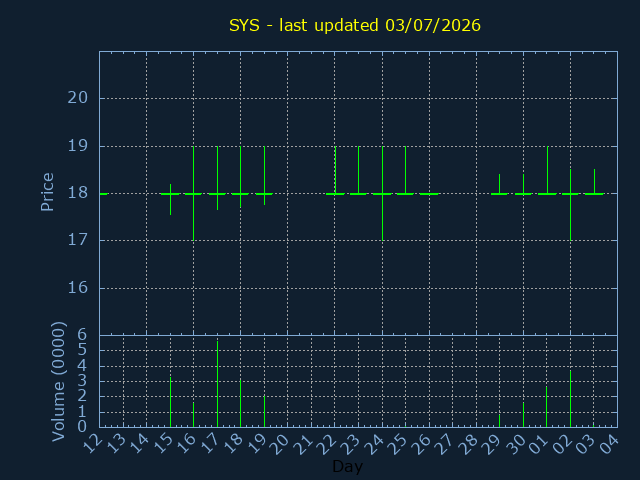Click the 16 price axis label
The height and width of the screenshot is (480, 640).
78,288
